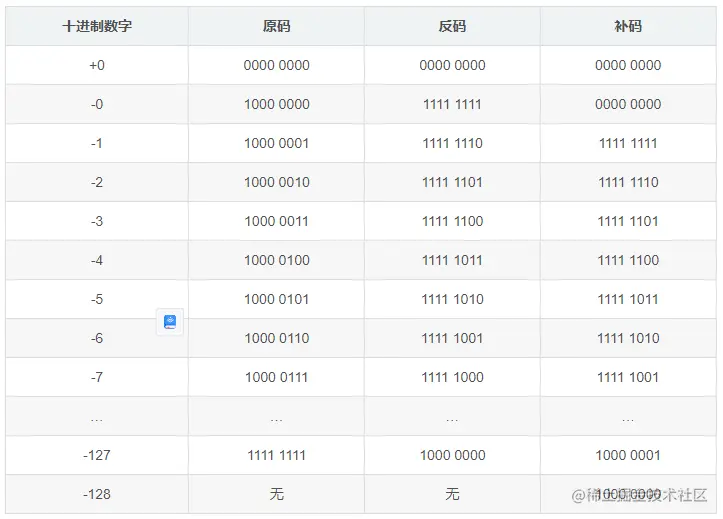723x519 pixels.
Task: Select the 补码 cell 1111 1110 in the -2 row
Action: [x=628, y=182]
